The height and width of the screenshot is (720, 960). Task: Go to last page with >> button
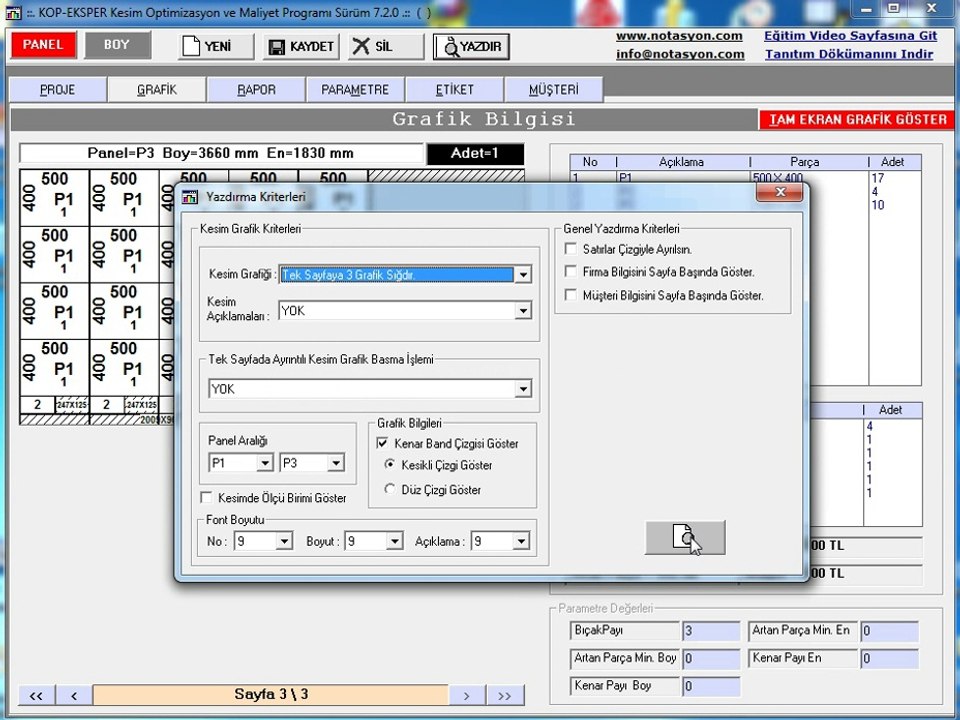point(505,696)
